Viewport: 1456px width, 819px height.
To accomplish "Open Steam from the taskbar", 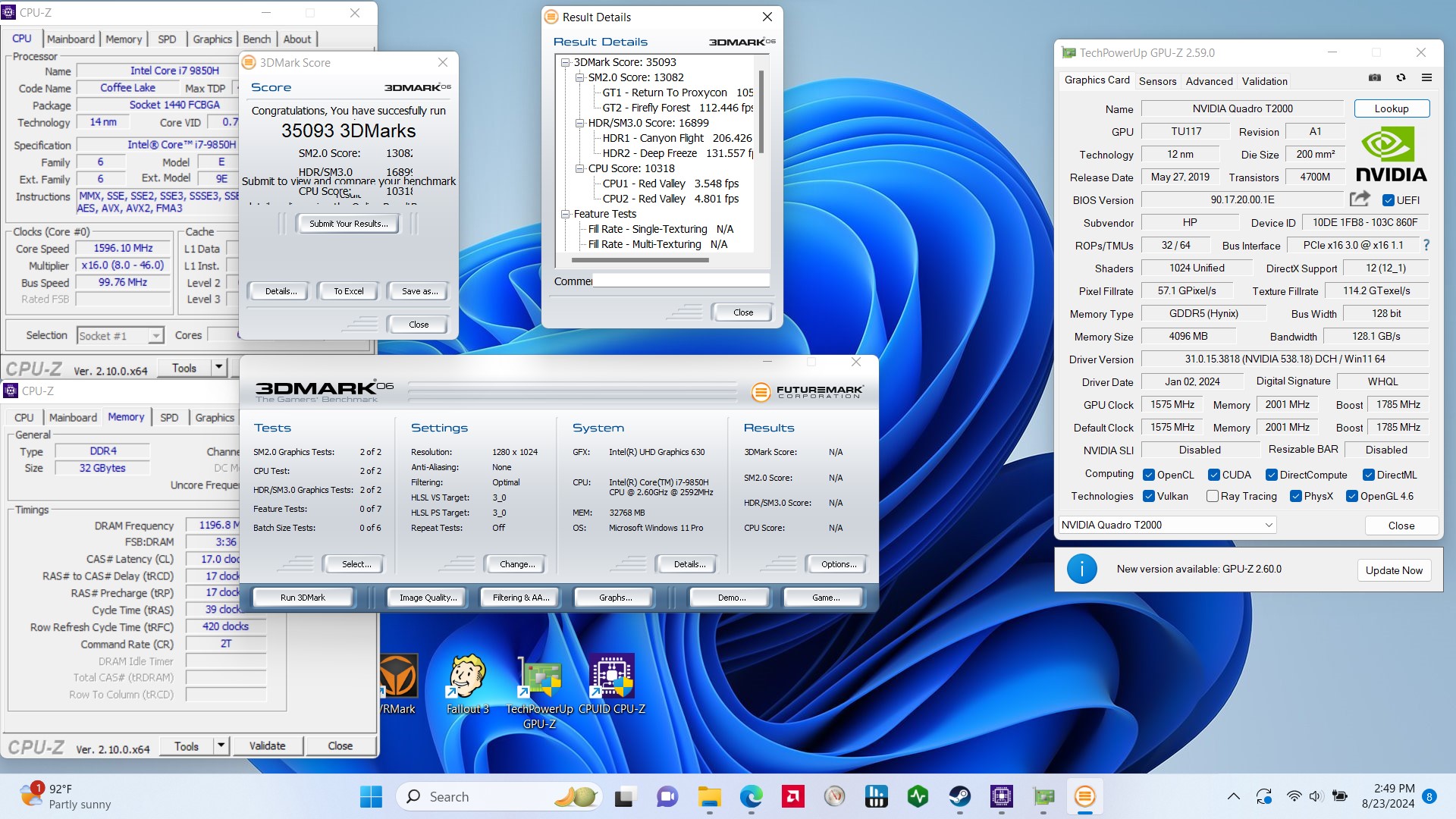I will click(959, 796).
